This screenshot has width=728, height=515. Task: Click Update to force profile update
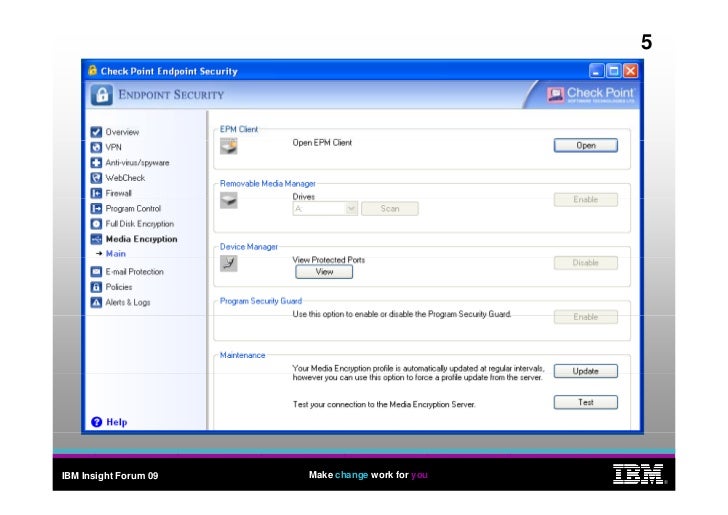click(585, 372)
